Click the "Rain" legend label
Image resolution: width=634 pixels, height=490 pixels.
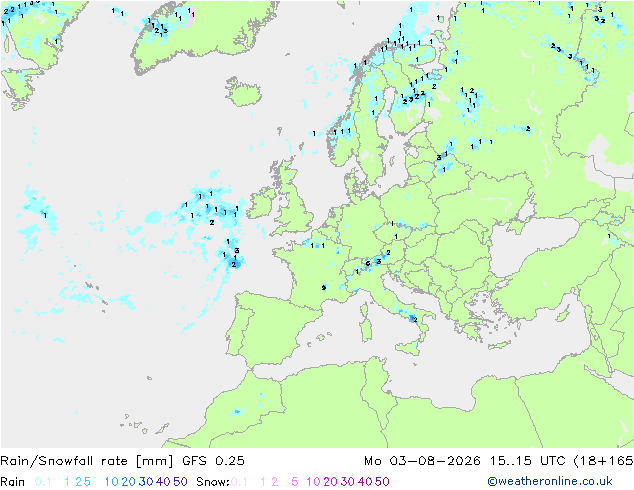coord(13,482)
